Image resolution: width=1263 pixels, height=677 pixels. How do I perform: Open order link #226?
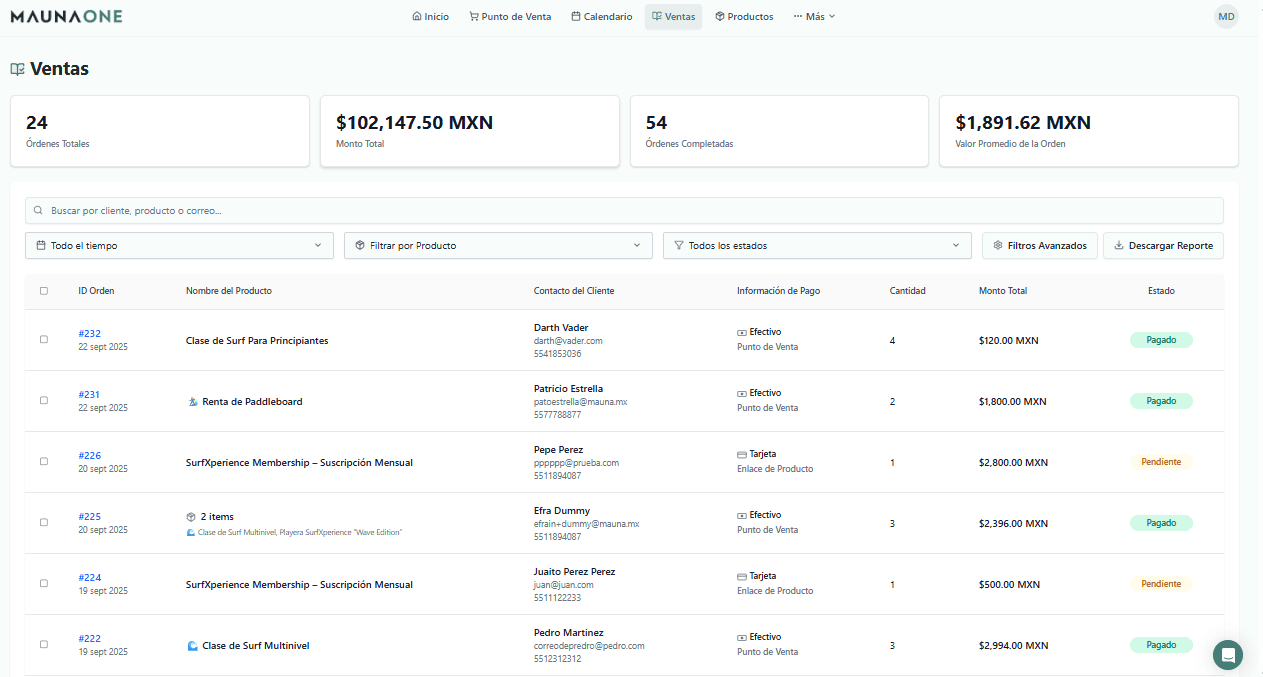tap(89, 455)
